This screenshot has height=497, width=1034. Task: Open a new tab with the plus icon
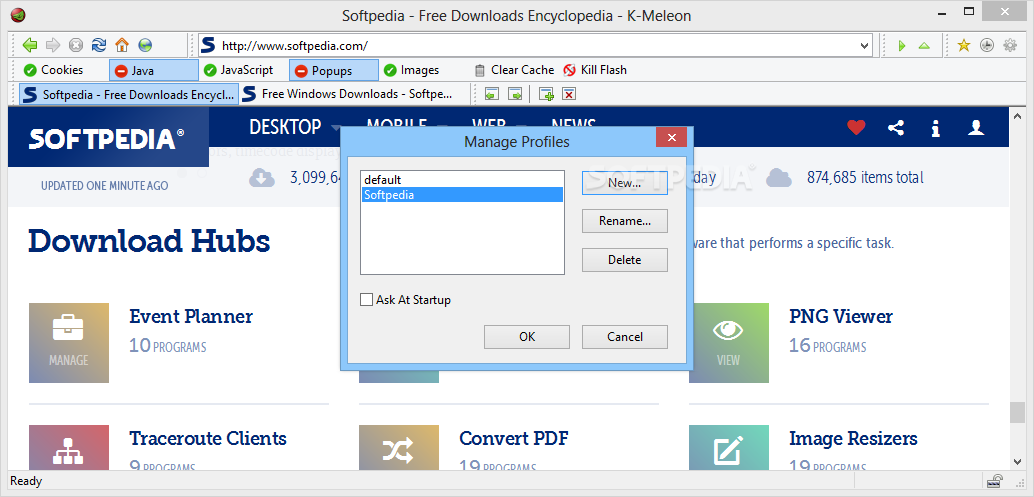(x=546, y=94)
